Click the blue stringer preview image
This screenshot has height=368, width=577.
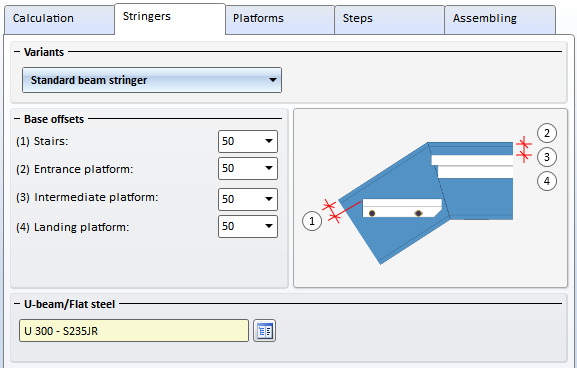click(426, 203)
